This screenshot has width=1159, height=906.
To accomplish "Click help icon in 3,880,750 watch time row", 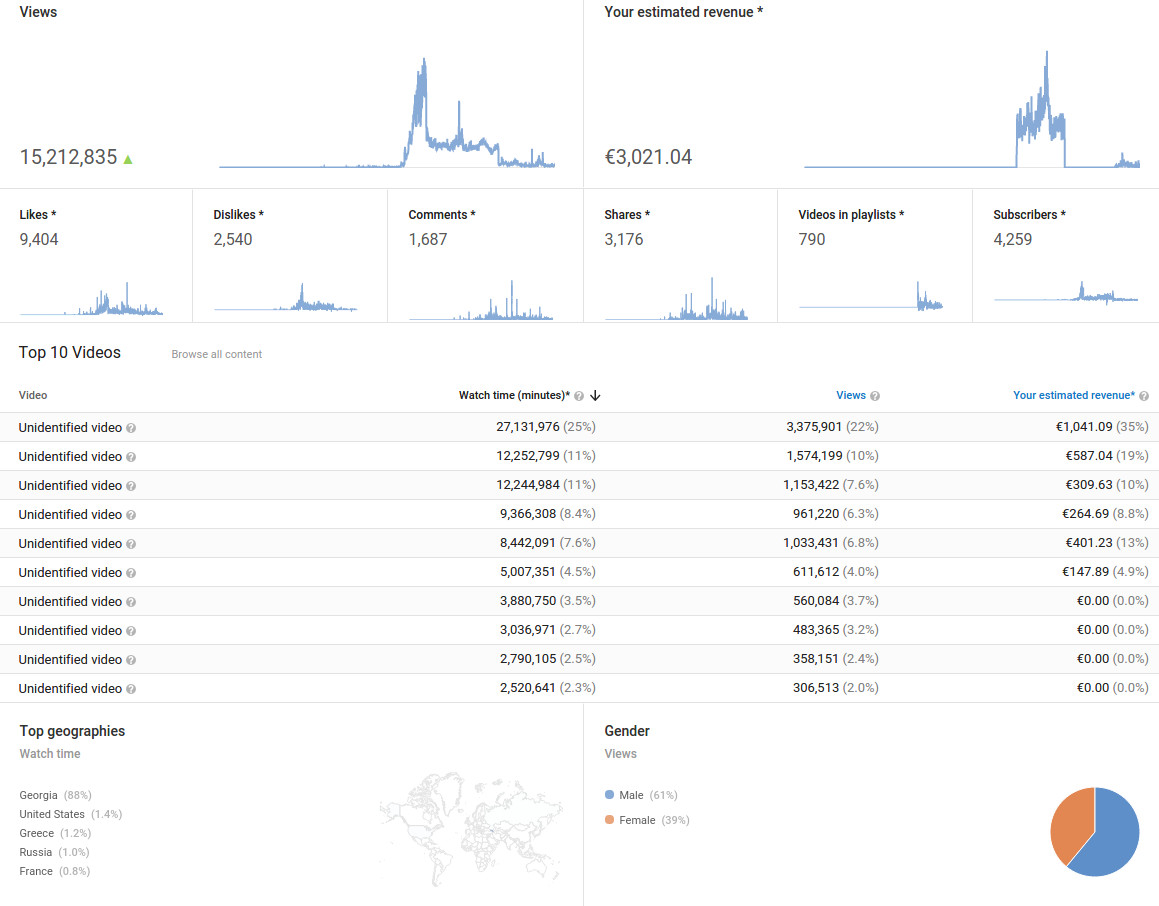I will click(131, 602).
